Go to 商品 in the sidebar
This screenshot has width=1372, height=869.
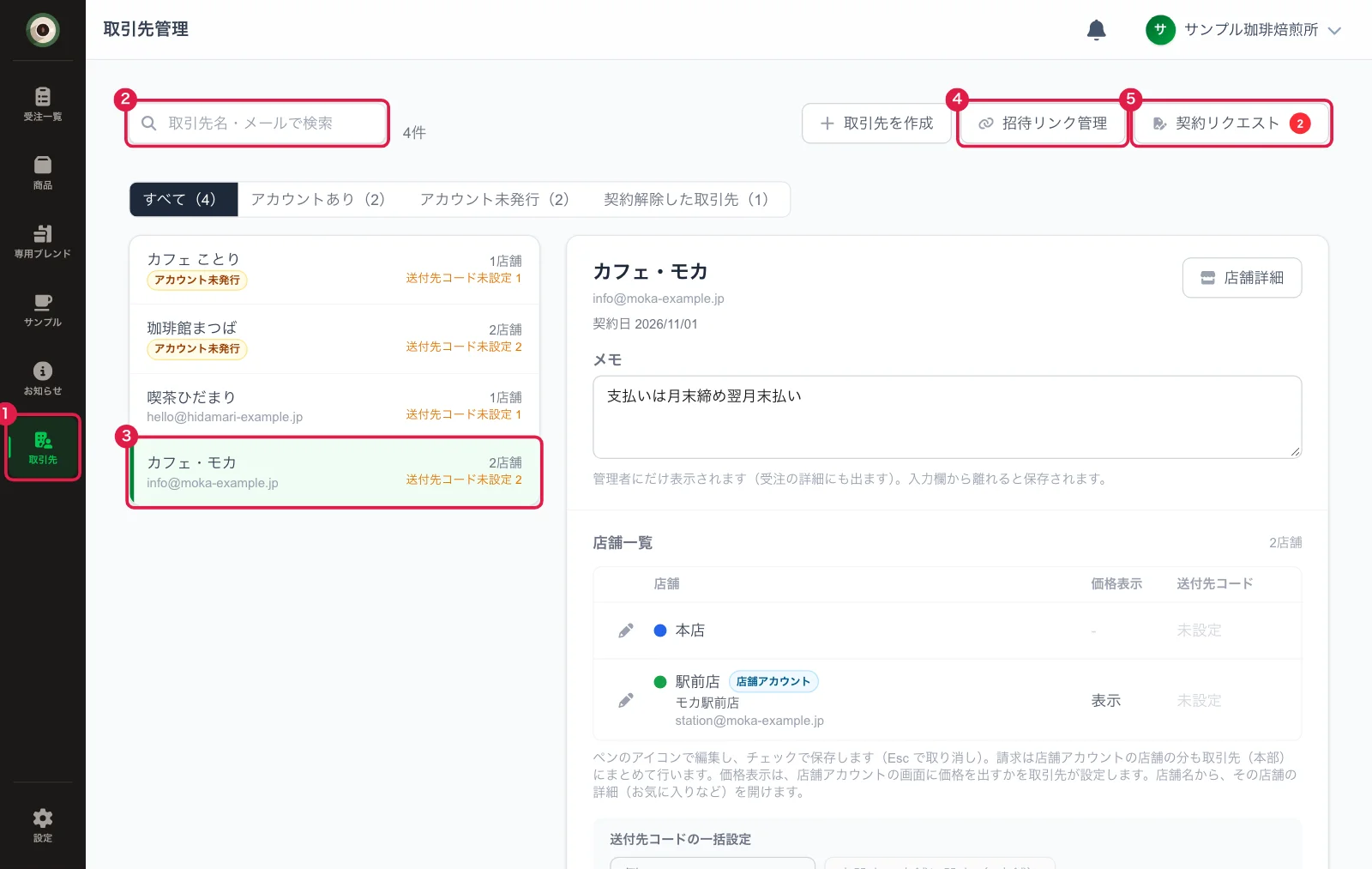coord(42,172)
